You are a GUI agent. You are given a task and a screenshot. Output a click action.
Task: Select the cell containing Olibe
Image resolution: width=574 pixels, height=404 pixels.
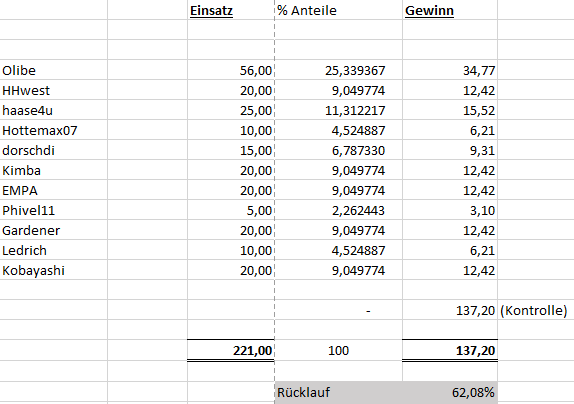click(x=53, y=70)
